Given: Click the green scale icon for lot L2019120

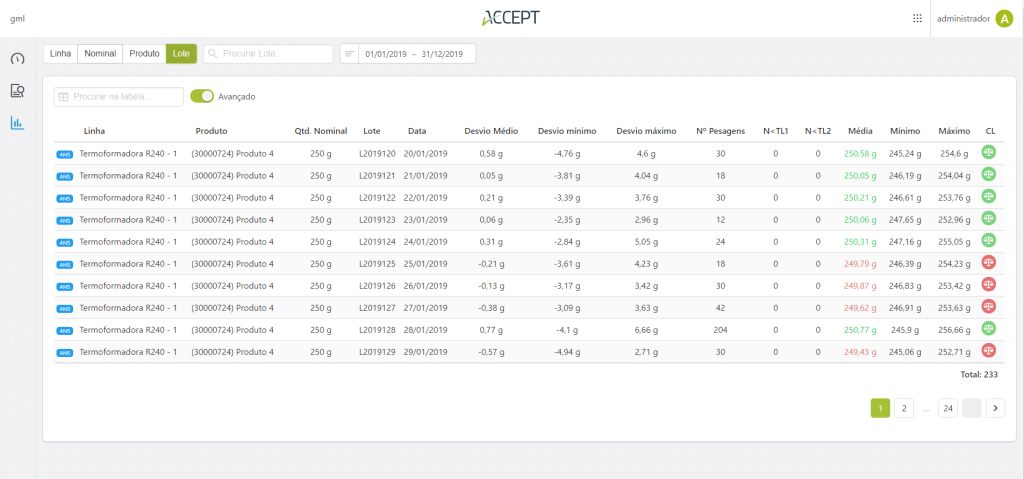Looking at the screenshot, I should [x=989, y=153].
